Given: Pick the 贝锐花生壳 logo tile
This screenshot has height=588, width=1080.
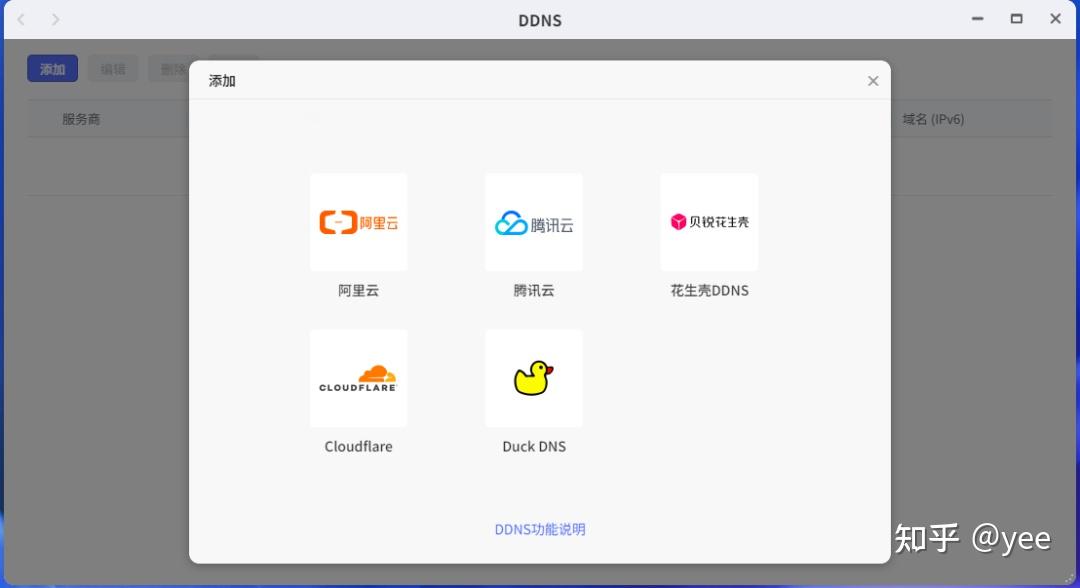Looking at the screenshot, I should (x=709, y=222).
